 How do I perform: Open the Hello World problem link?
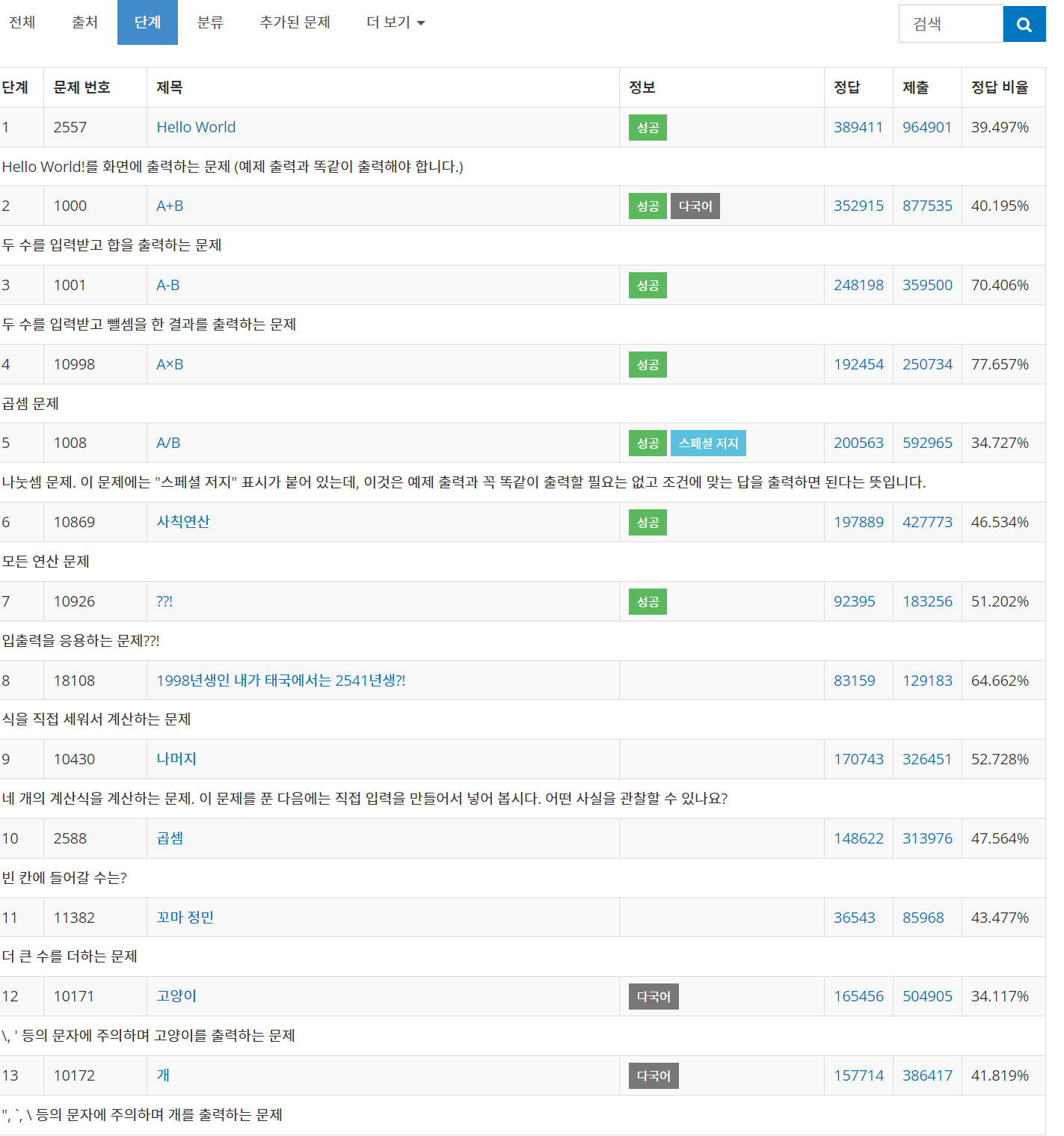tap(196, 127)
